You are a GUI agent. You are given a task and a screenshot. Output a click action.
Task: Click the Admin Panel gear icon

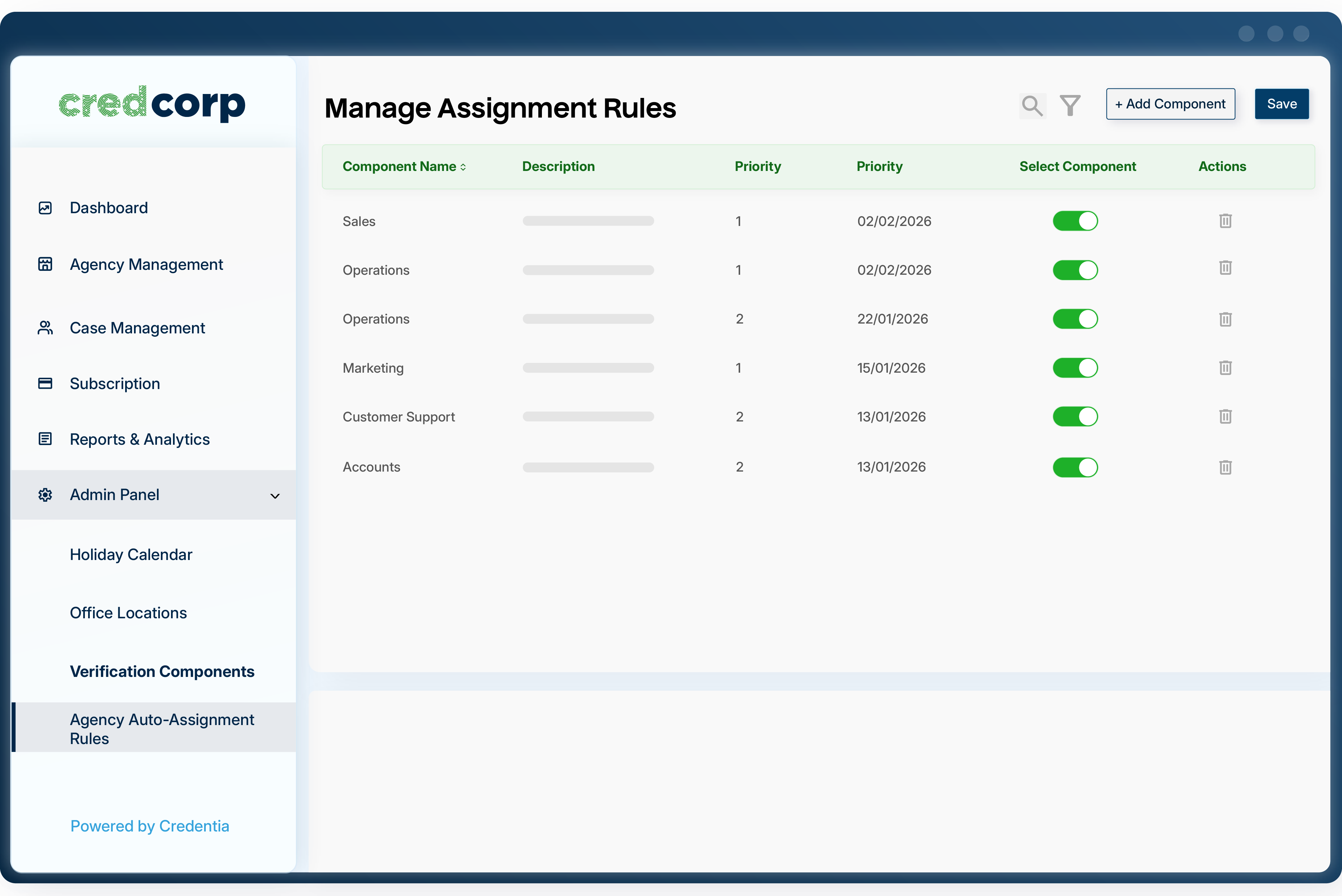(x=45, y=495)
